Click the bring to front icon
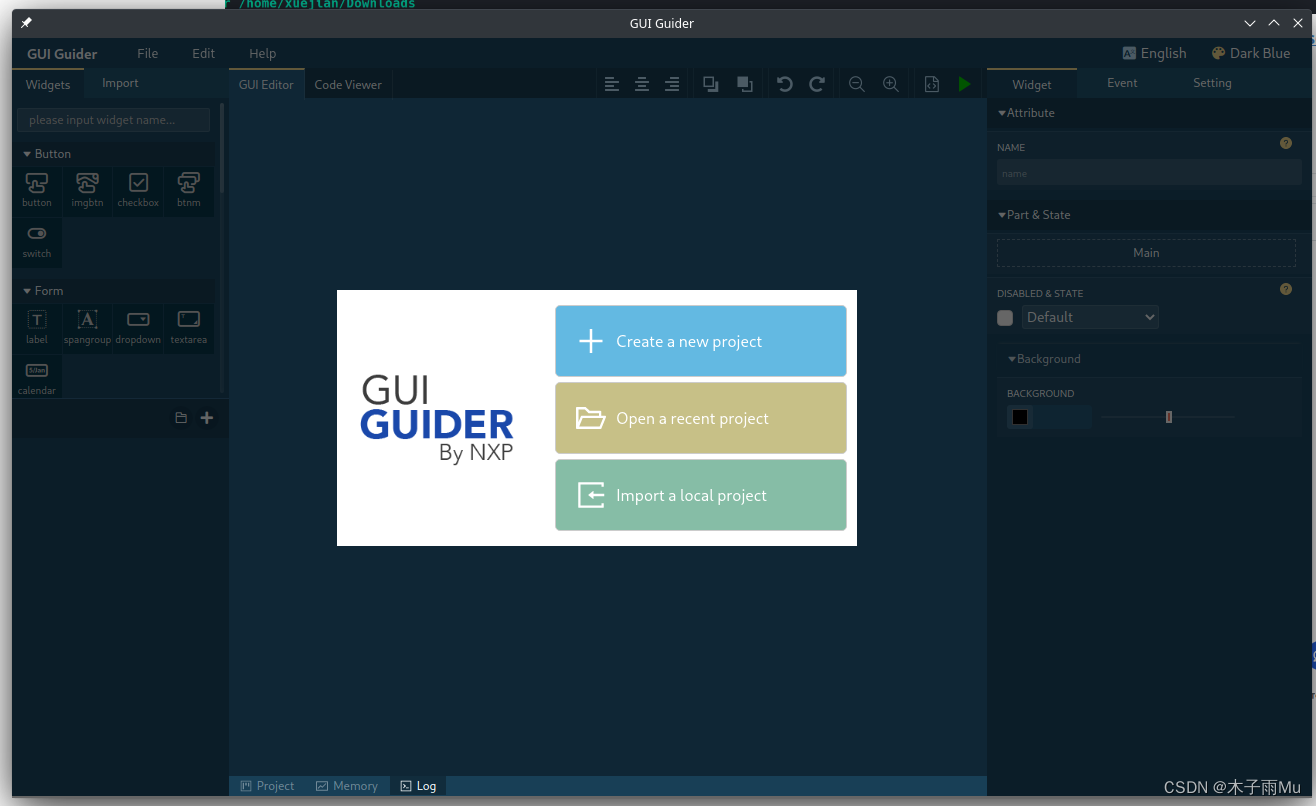This screenshot has height=806, width=1316. (711, 85)
